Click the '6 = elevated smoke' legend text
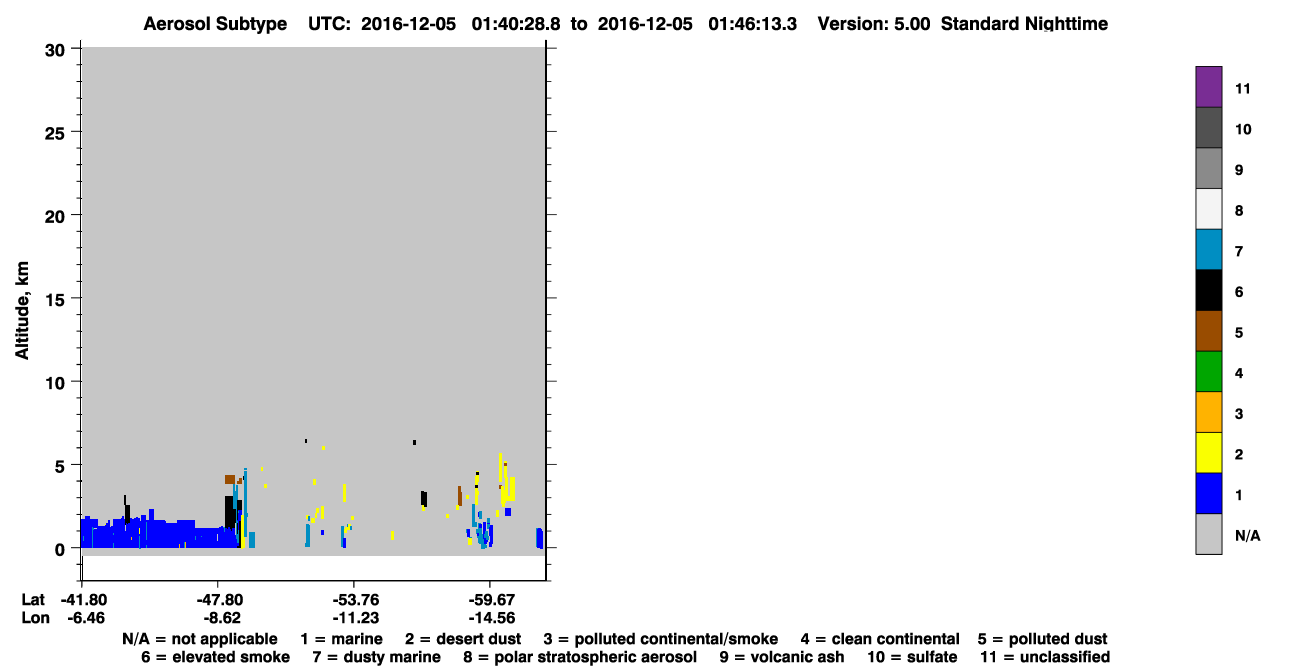Viewport: 1300px width, 667px height. click(215, 657)
